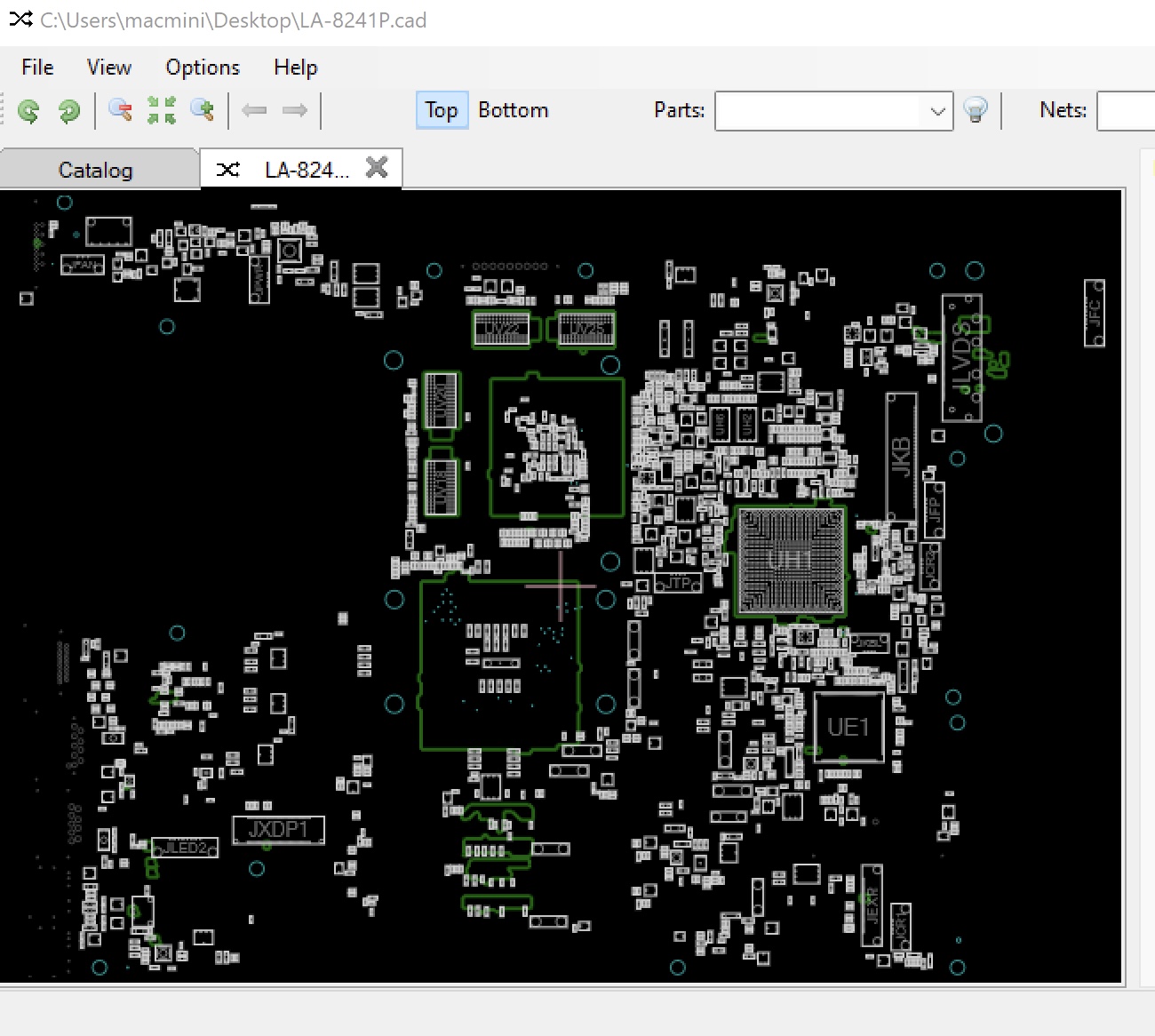The width and height of the screenshot is (1155, 1036).
Task: Expand the Parts dropdown arrow
Action: (937, 111)
